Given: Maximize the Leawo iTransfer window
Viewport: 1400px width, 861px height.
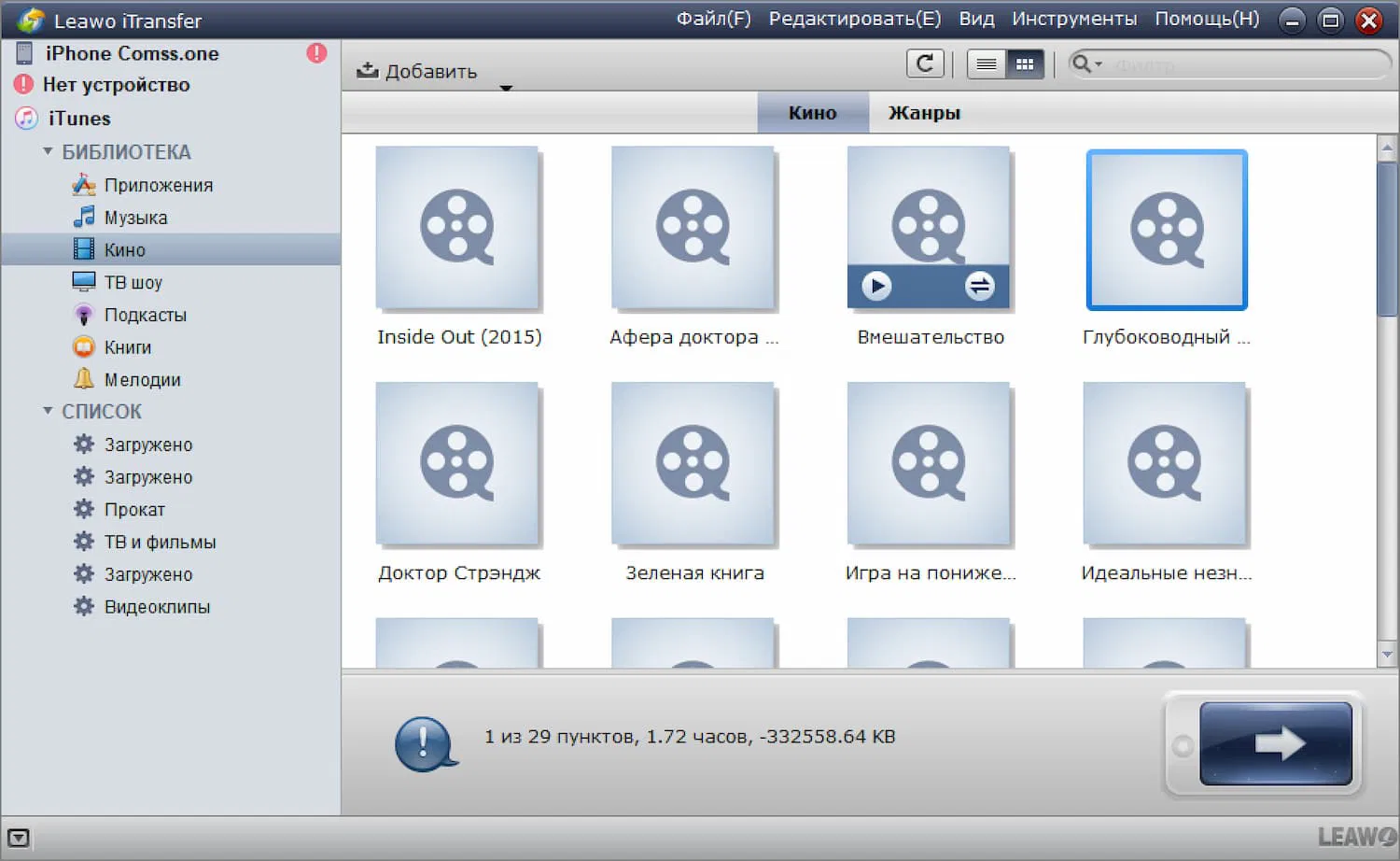Looking at the screenshot, I should pyautogui.click(x=1331, y=20).
